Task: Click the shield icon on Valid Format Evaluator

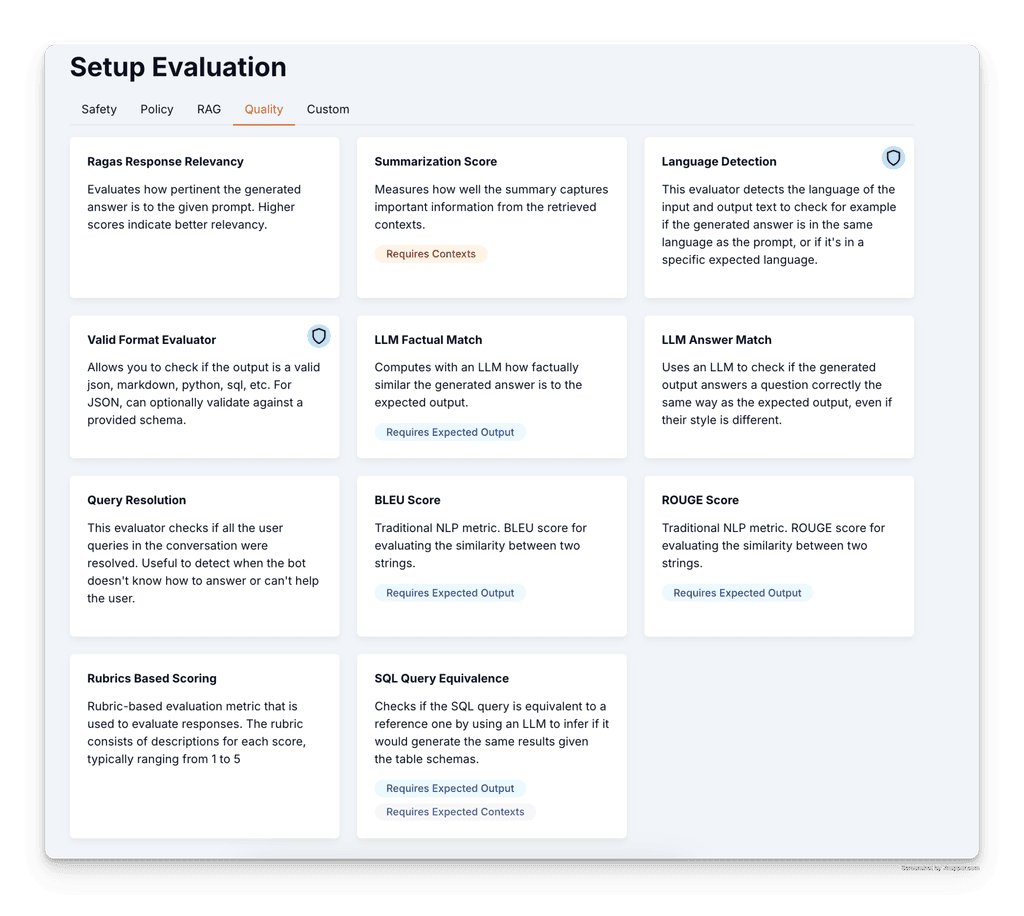Action: (x=319, y=336)
